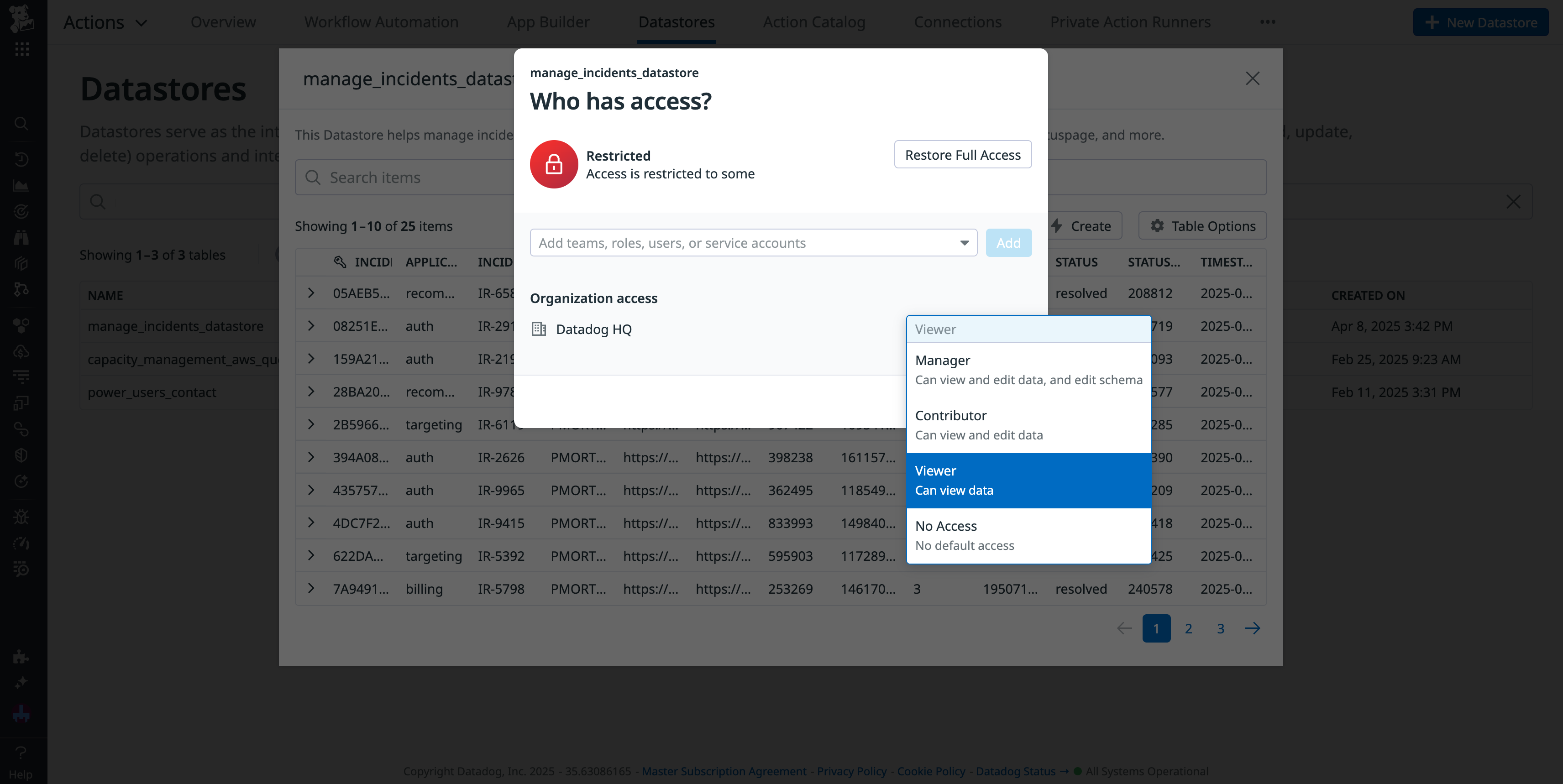This screenshot has width=1563, height=784.
Task: Open the Watchdog binoculars icon in the sidebar
Action: point(22,237)
